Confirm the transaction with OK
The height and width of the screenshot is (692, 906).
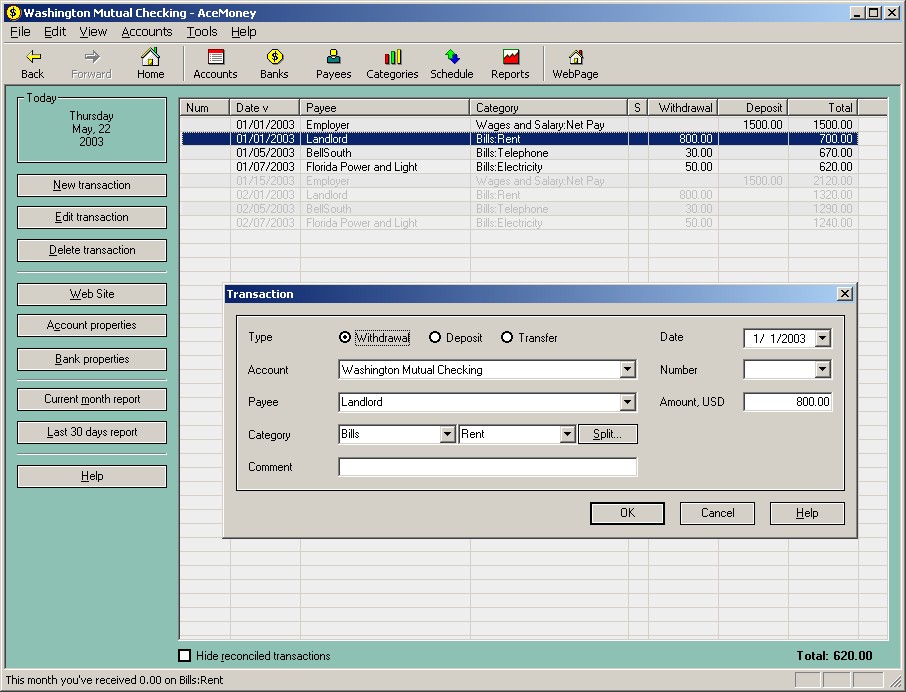tap(627, 513)
